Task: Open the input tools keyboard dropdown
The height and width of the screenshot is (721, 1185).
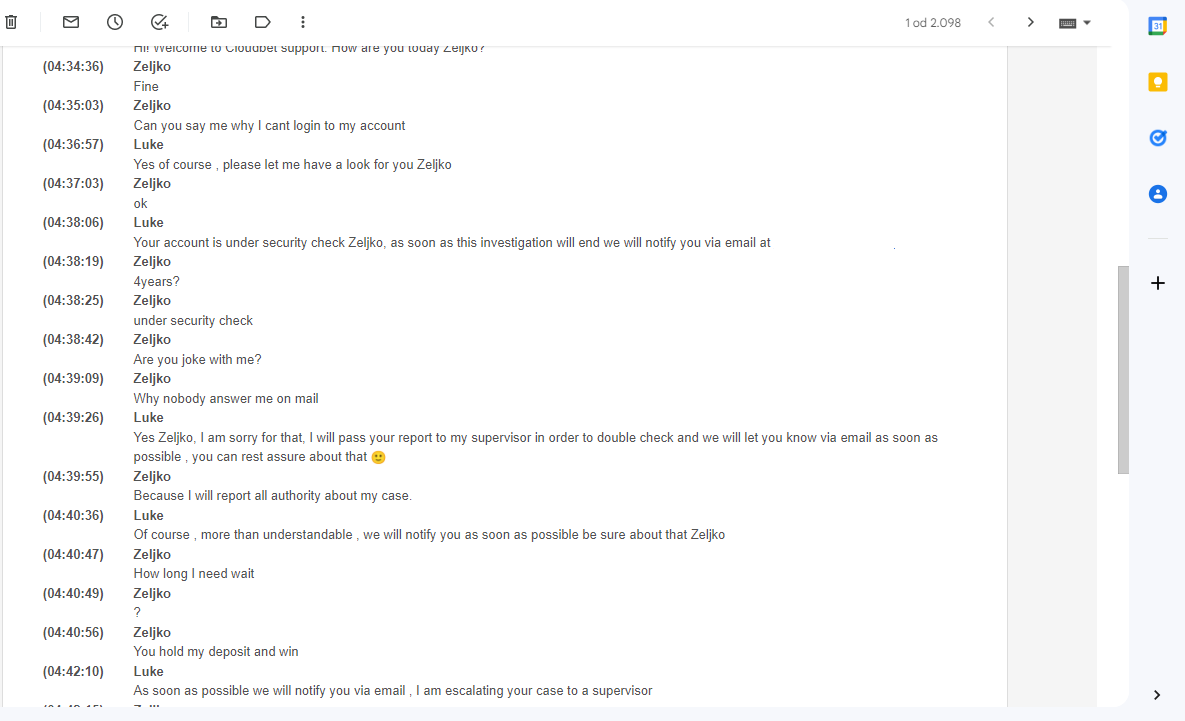Action: coord(1075,23)
